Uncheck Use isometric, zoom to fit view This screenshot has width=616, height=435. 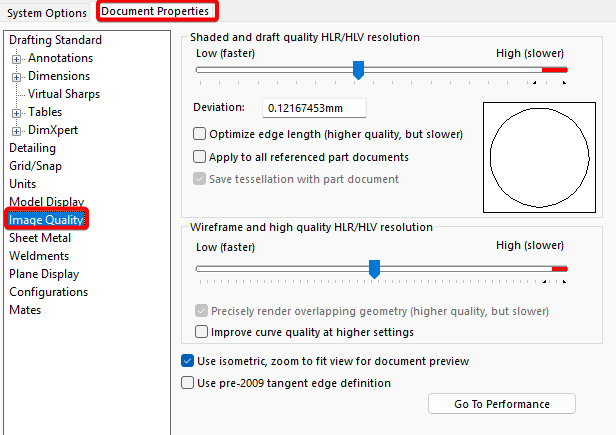click(x=187, y=361)
